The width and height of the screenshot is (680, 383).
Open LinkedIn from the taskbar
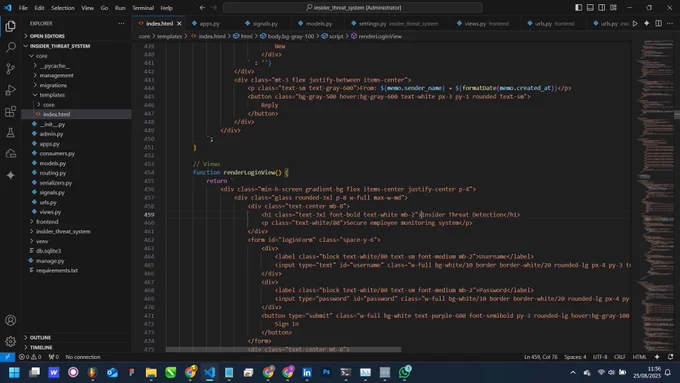[x=307, y=372]
